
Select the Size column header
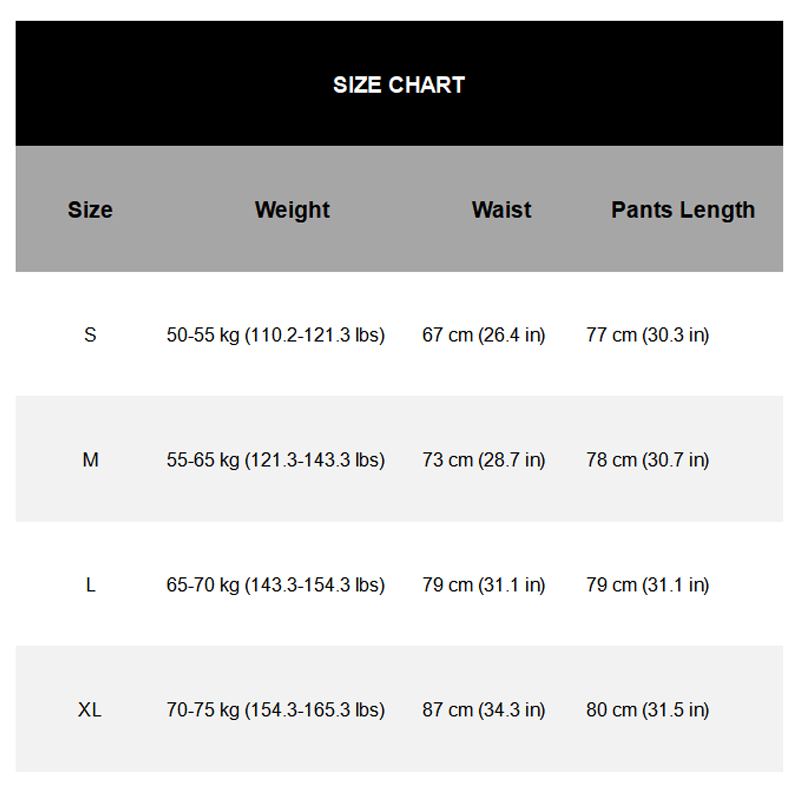coord(90,210)
